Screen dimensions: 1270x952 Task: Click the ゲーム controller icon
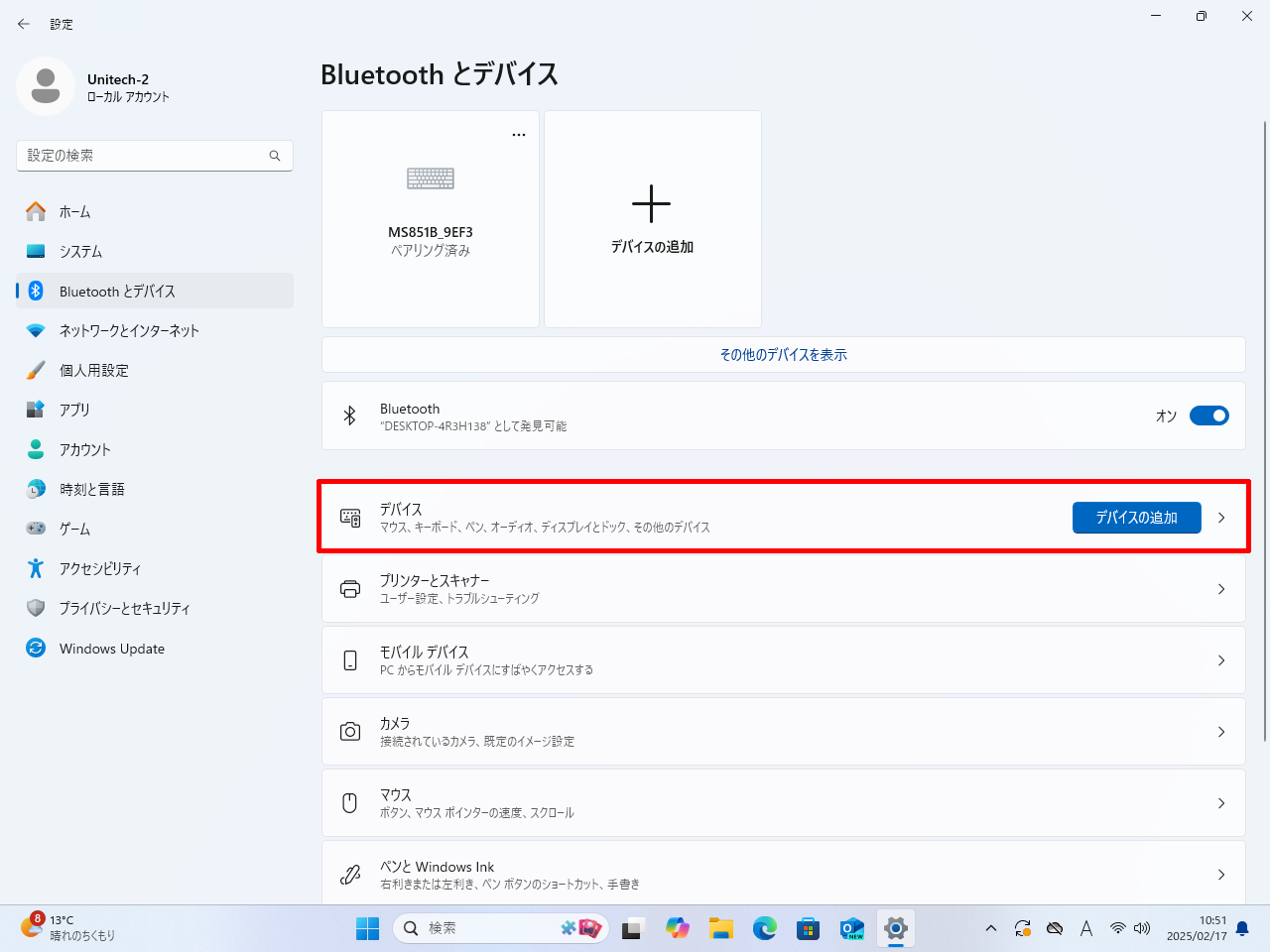(36, 529)
